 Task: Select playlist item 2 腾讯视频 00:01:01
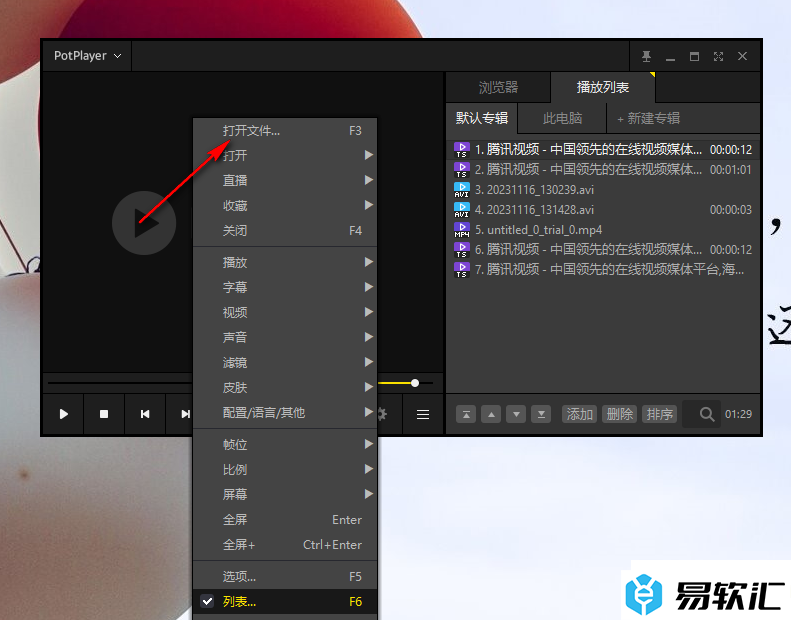tap(603, 170)
